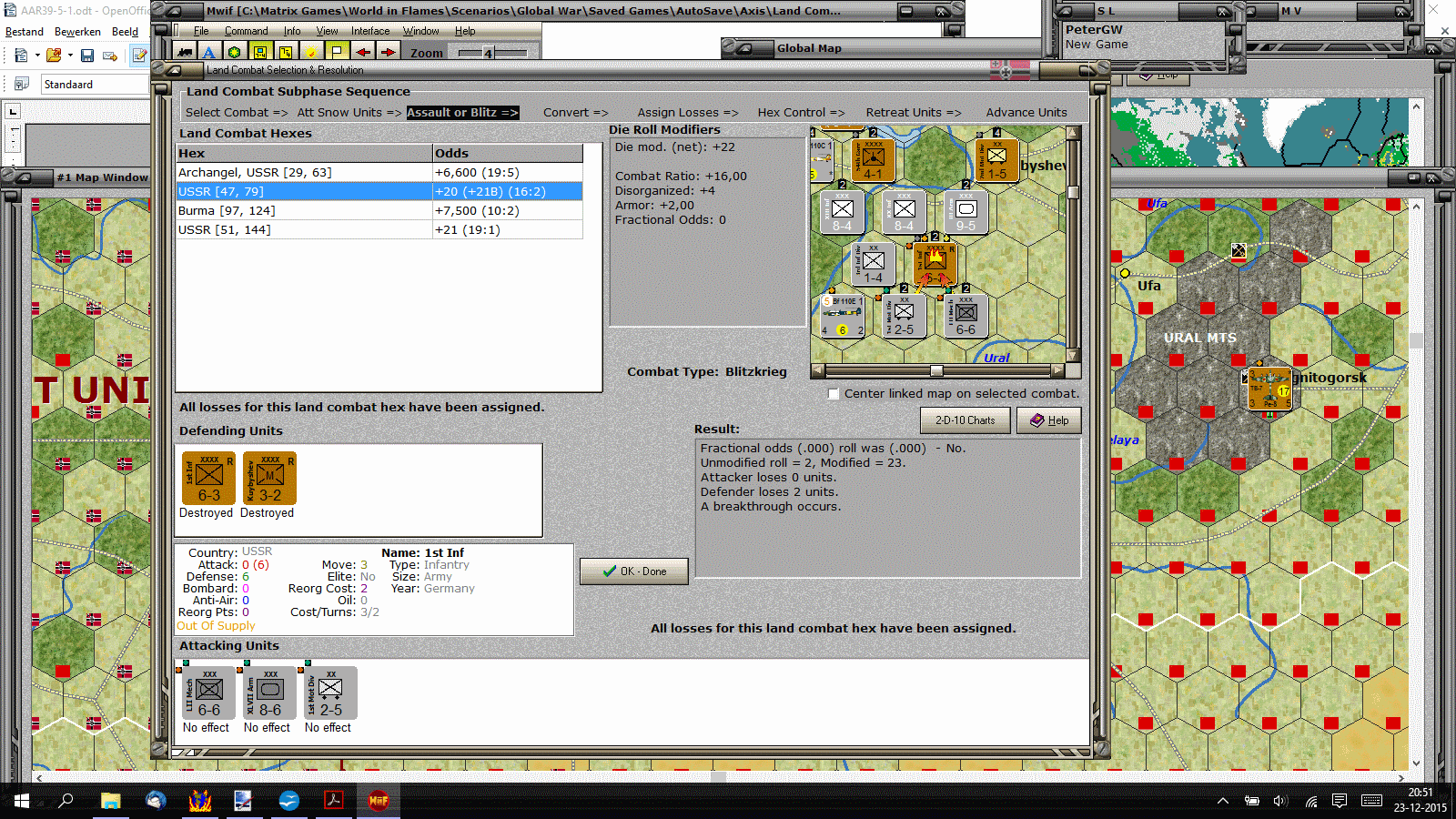Toggle Center linked map on selected combat

(834, 394)
